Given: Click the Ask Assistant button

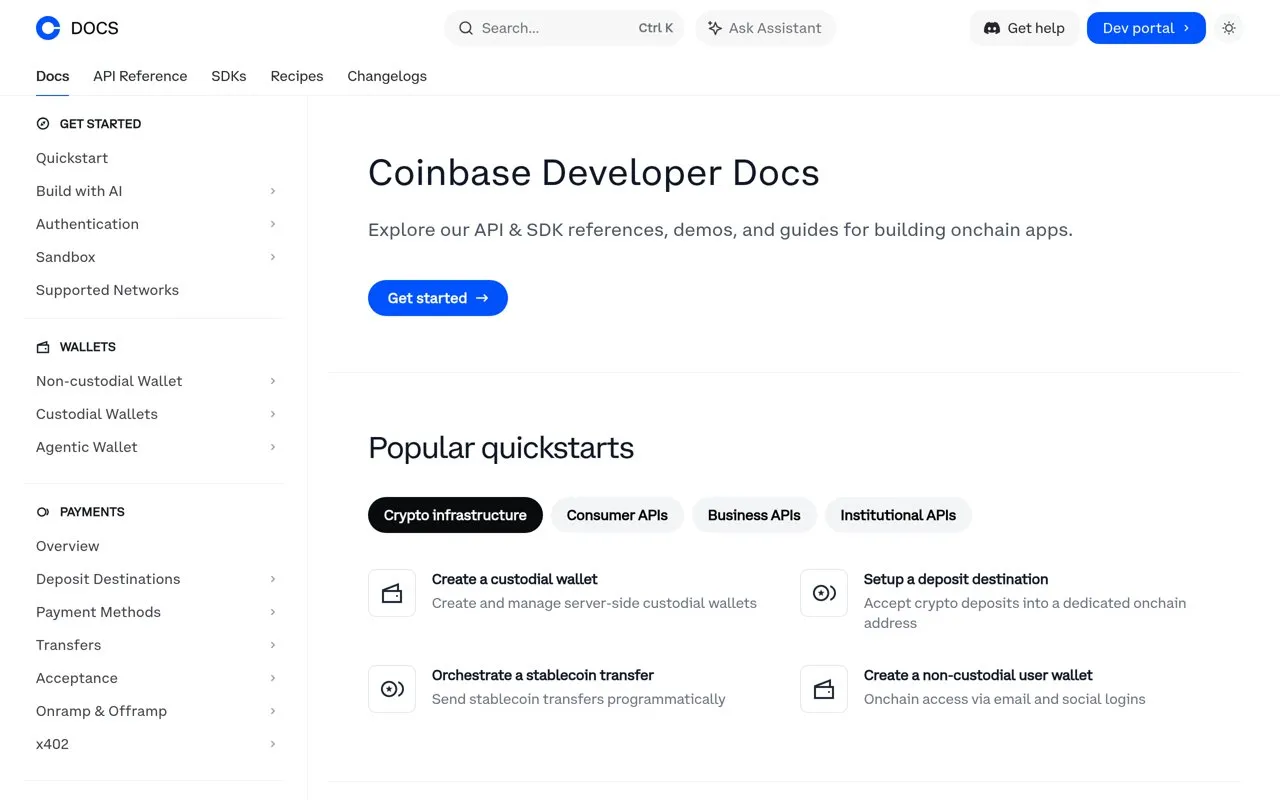Looking at the screenshot, I should pyautogui.click(x=765, y=28).
